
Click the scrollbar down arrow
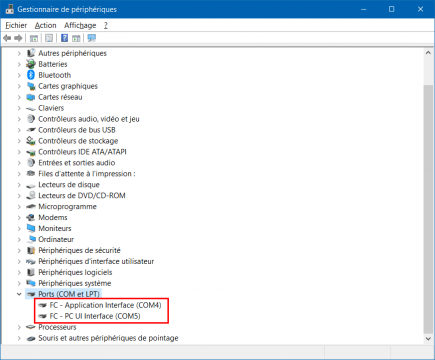(x=428, y=338)
